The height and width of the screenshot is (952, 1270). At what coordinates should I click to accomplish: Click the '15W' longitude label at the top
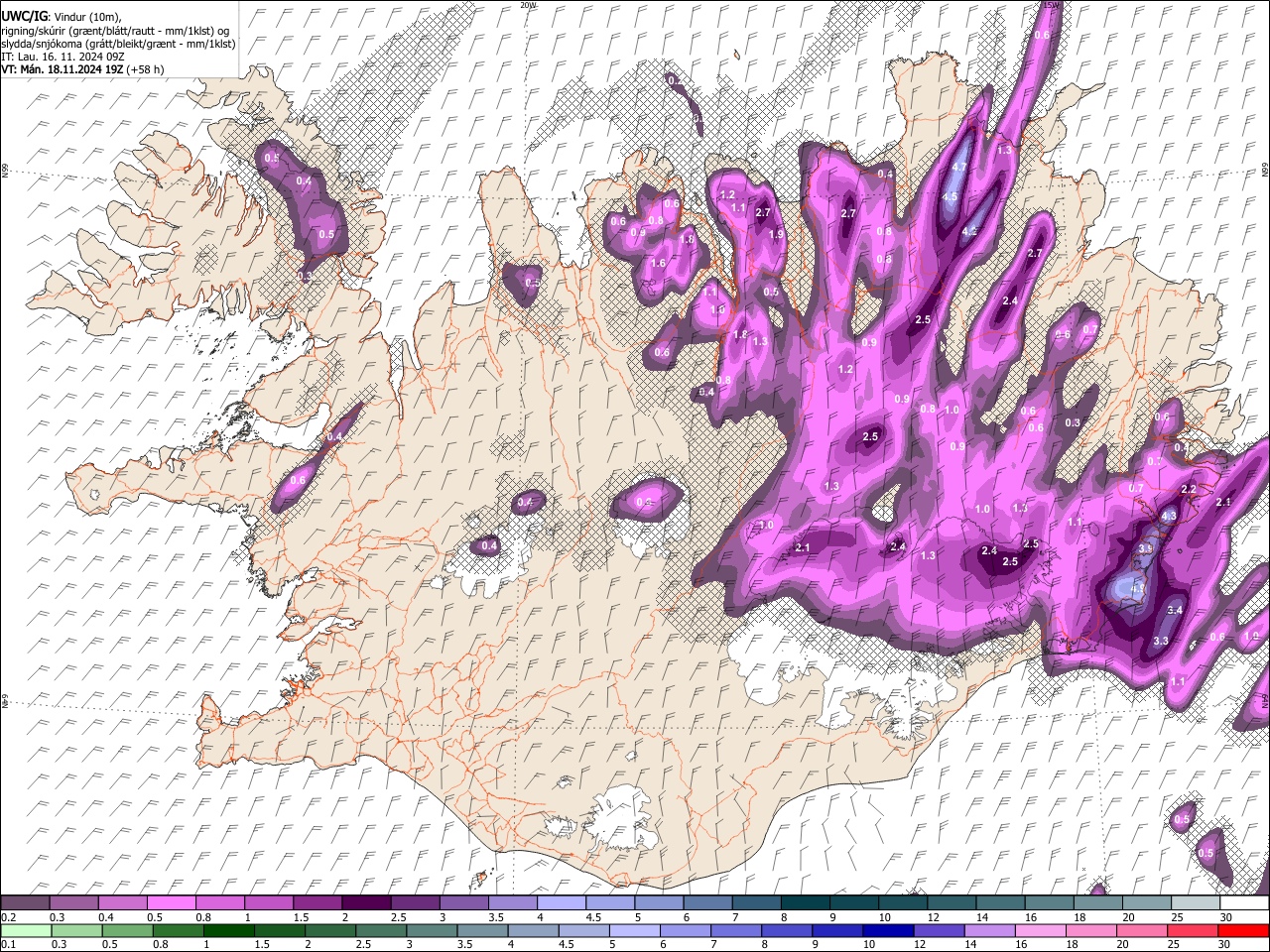click(1052, 5)
